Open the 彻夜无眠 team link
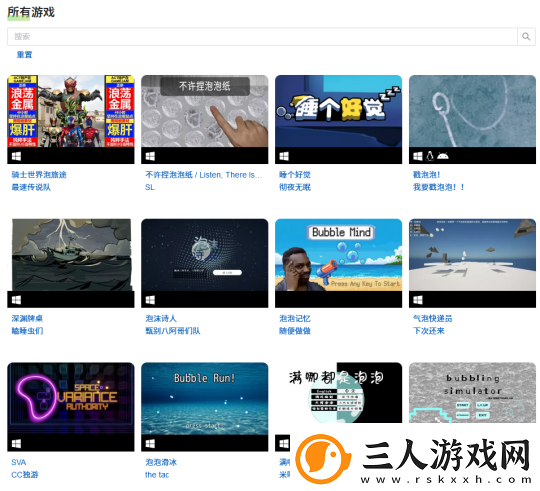The width and height of the screenshot is (540, 491). (x=295, y=187)
